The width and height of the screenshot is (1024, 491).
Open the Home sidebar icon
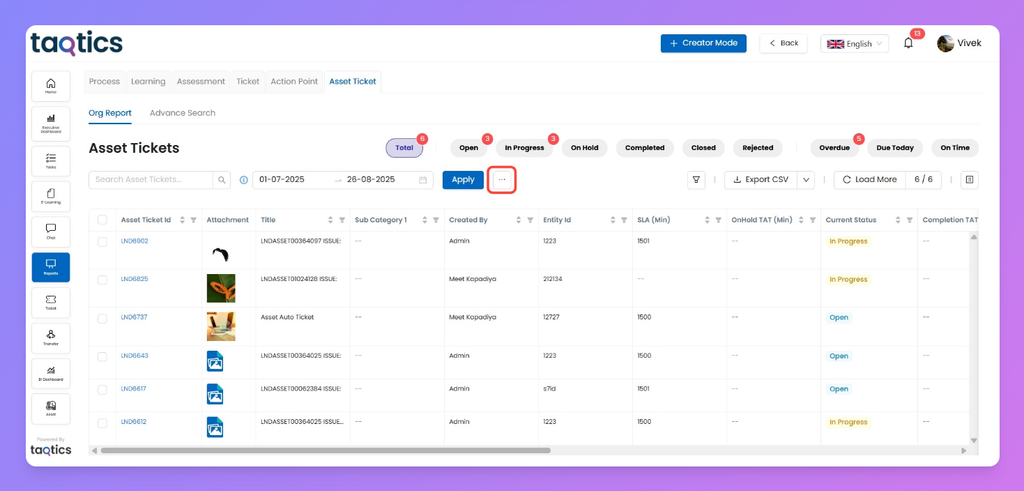tap(50, 86)
